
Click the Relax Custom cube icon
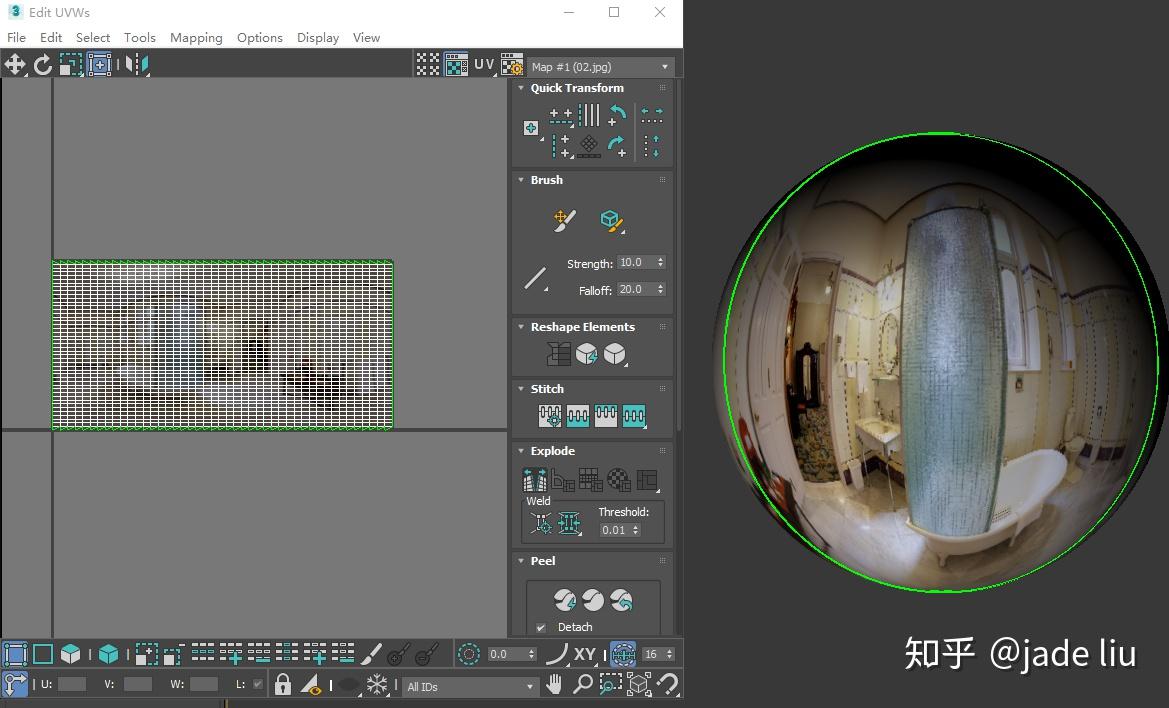[x=615, y=354]
